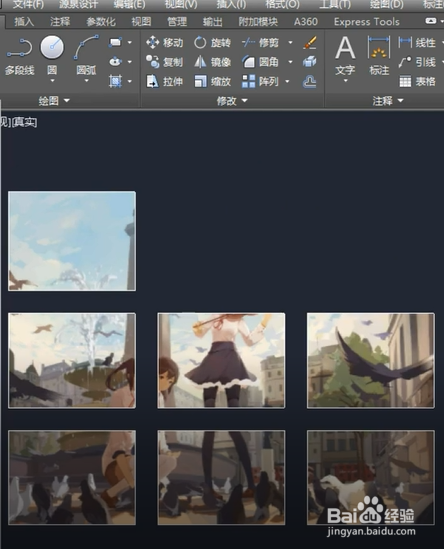Select the Text (文字) tool
The height and width of the screenshot is (549, 444).
point(345,55)
